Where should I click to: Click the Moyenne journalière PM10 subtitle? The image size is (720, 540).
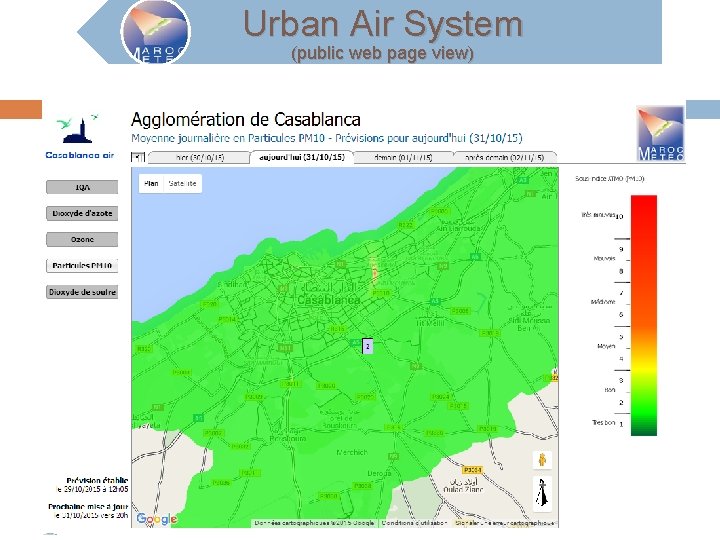click(326, 138)
